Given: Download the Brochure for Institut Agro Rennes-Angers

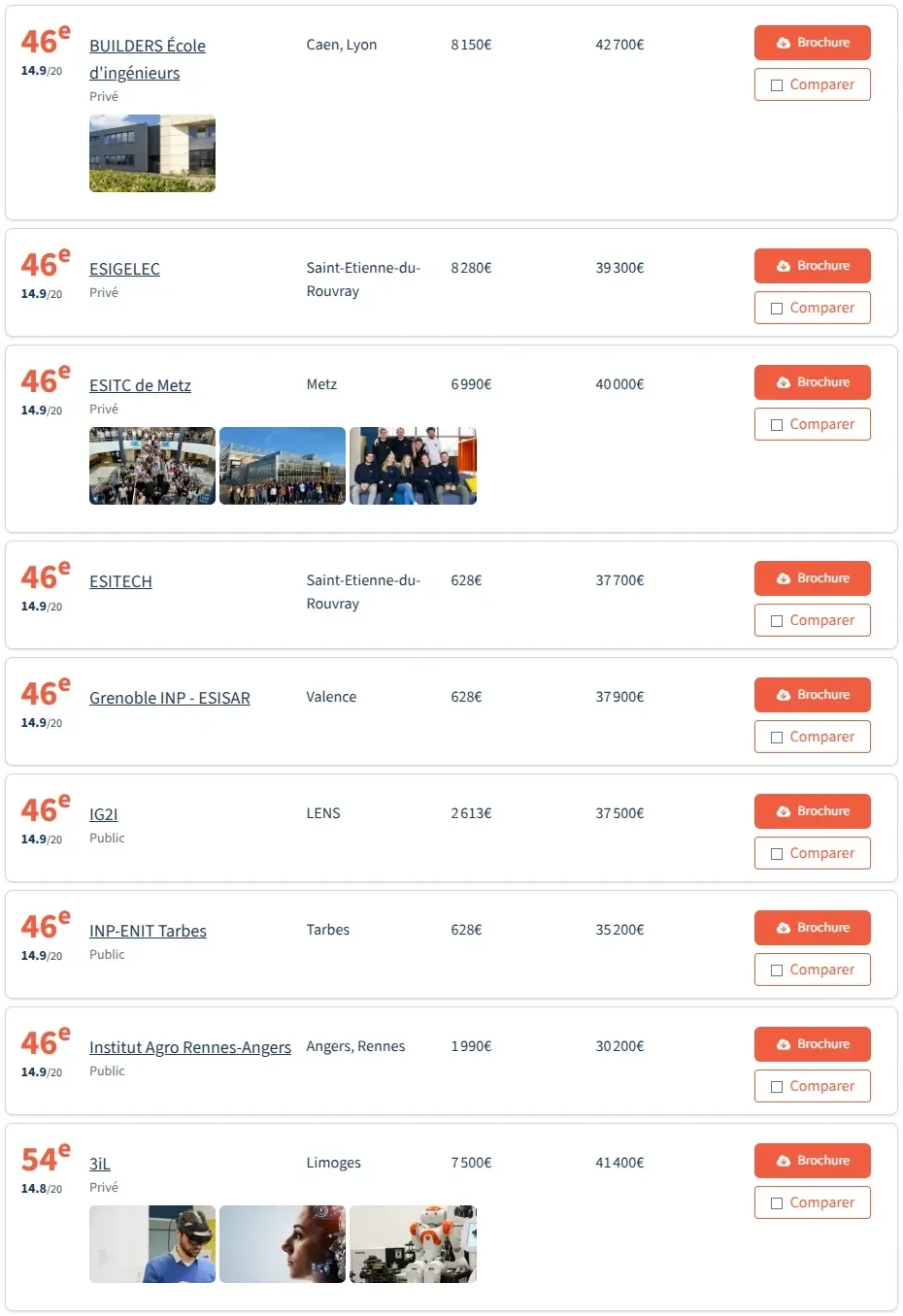Looking at the screenshot, I should (812, 1044).
